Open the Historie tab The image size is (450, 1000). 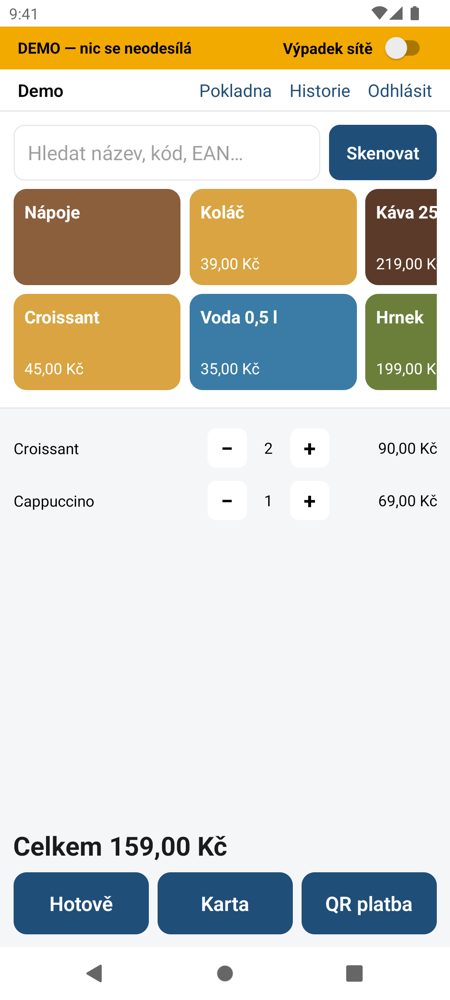coord(320,91)
